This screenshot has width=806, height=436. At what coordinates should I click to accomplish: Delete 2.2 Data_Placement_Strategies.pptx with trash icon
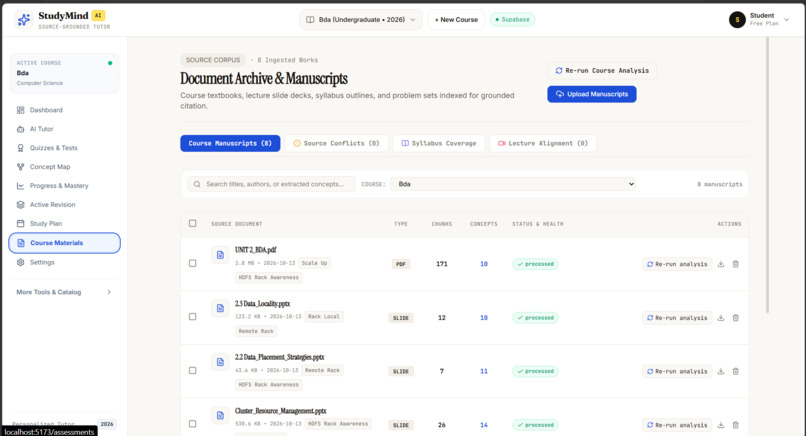point(736,371)
